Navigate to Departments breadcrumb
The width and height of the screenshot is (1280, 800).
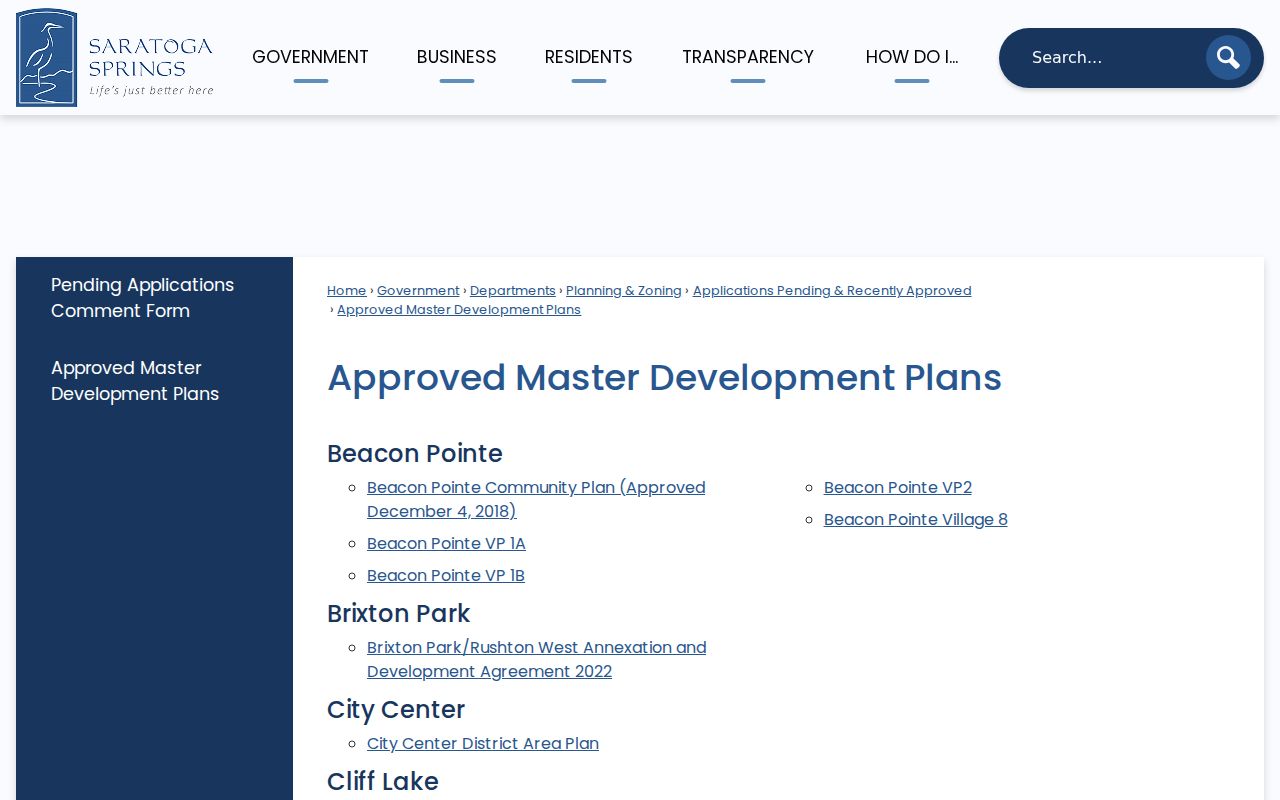pos(513,291)
